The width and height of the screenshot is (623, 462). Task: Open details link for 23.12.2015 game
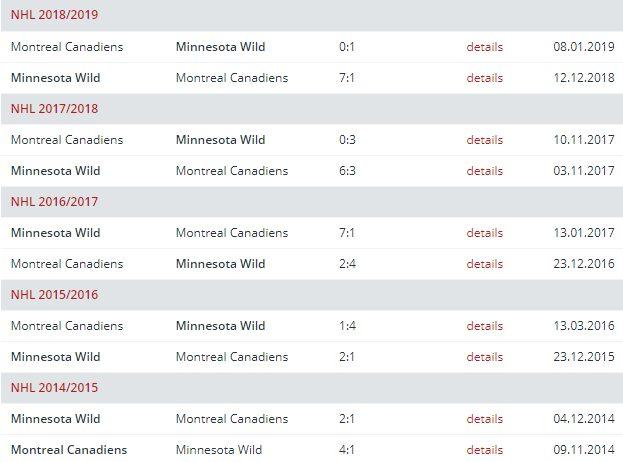point(484,357)
